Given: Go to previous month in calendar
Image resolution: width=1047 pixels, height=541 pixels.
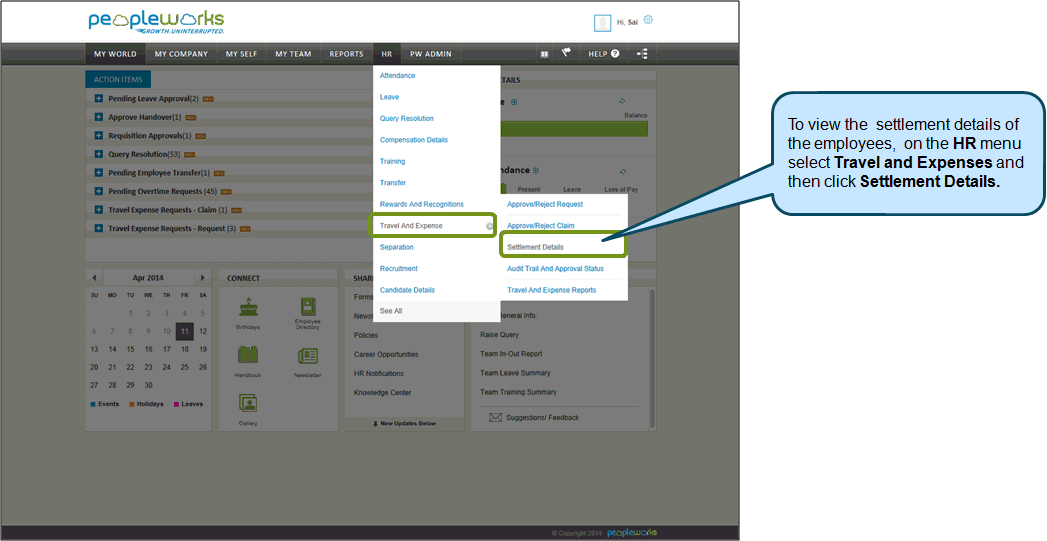Looking at the screenshot, I should click(x=94, y=278).
